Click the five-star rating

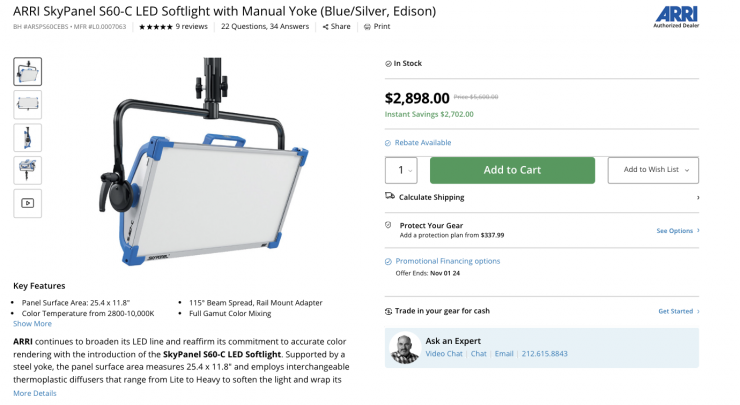click(x=155, y=27)
